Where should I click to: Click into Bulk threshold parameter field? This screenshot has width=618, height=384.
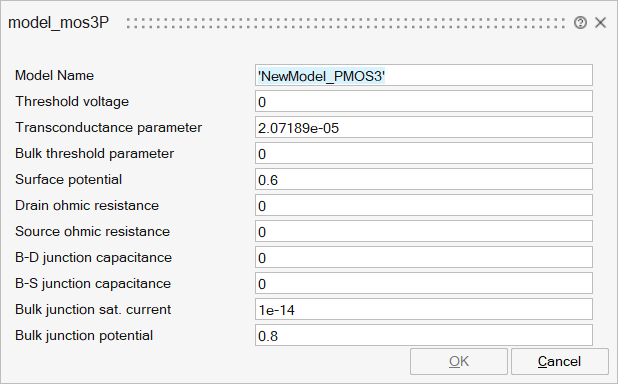point(424,153)
